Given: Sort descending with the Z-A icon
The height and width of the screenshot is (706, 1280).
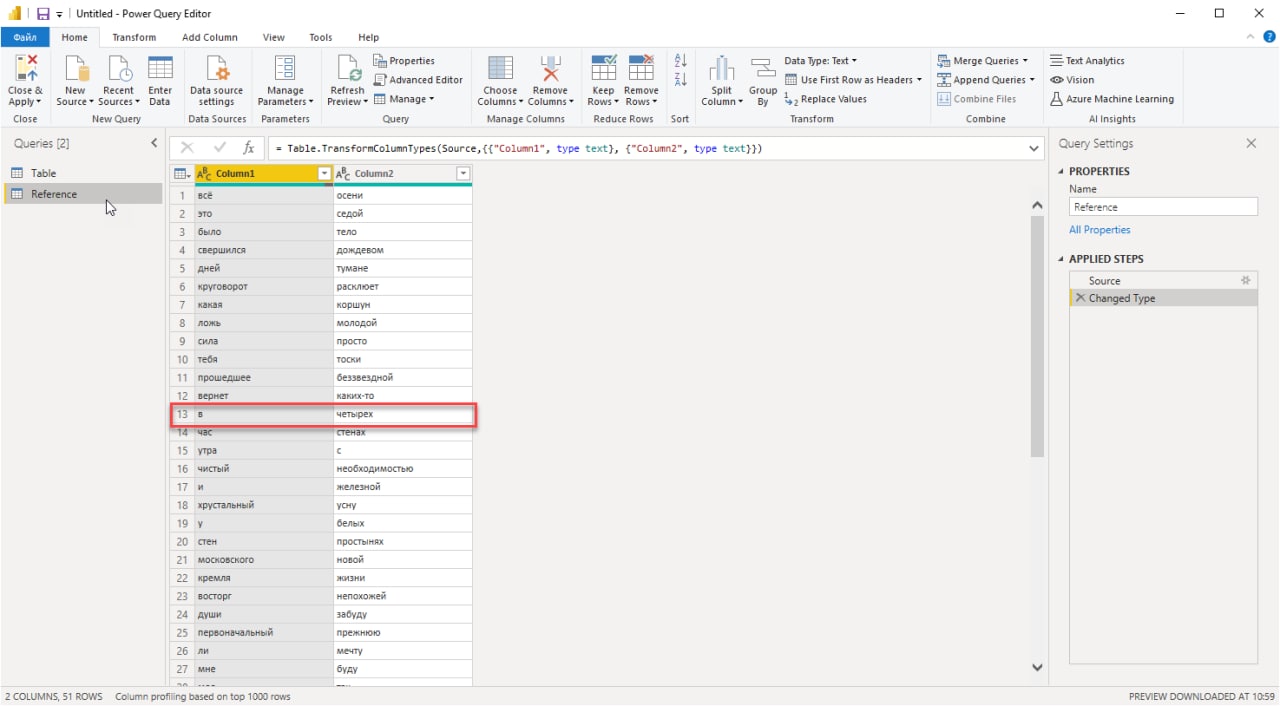Looking at the screenshot, I should [681, 80].
